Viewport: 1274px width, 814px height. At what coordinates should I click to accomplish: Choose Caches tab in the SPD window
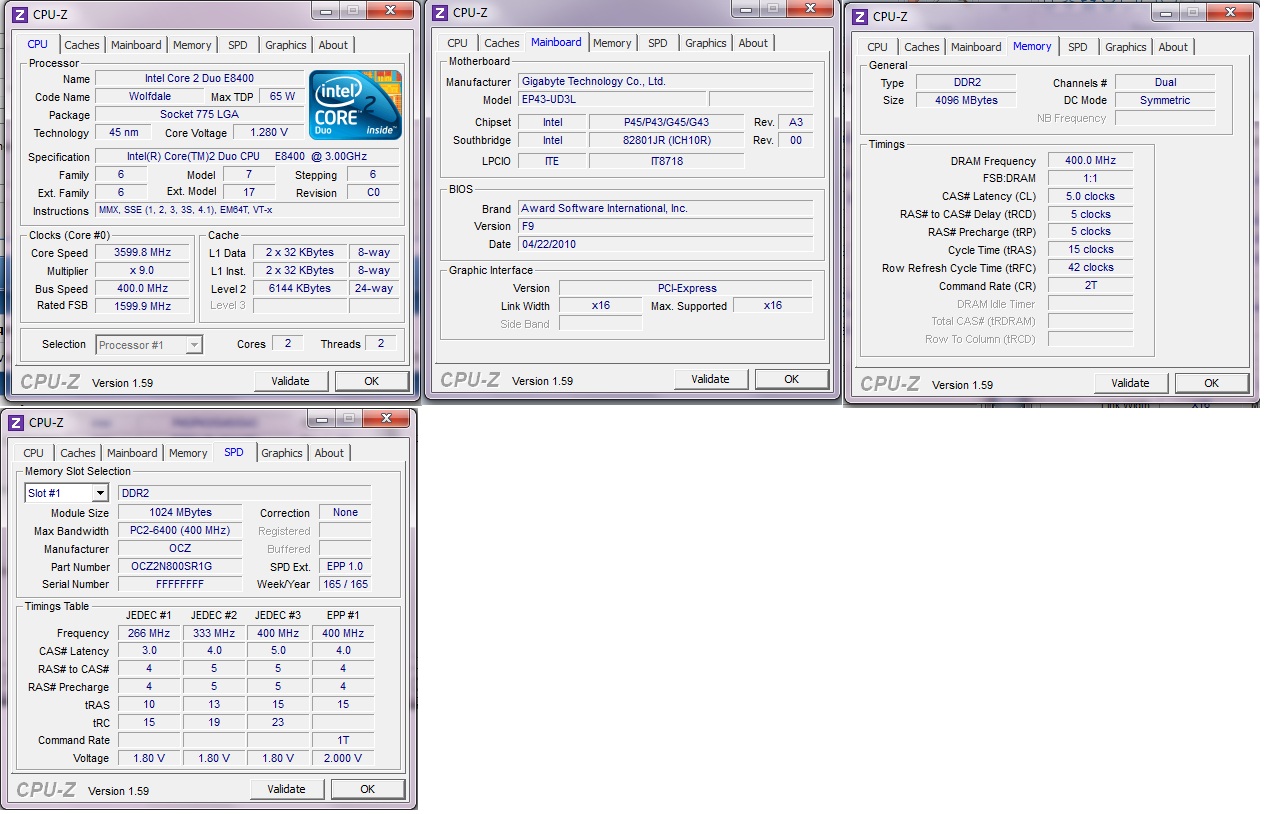[78, 453]
